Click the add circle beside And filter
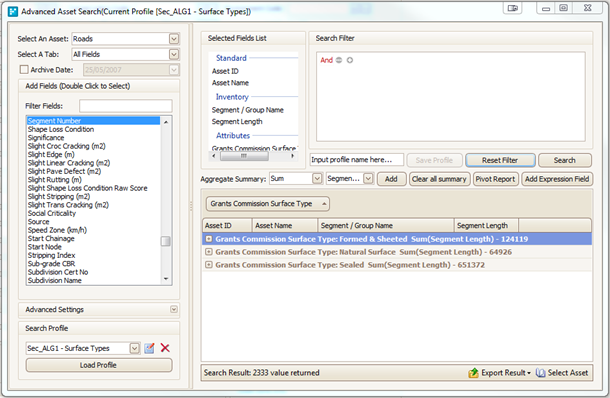 pos(350,60)
